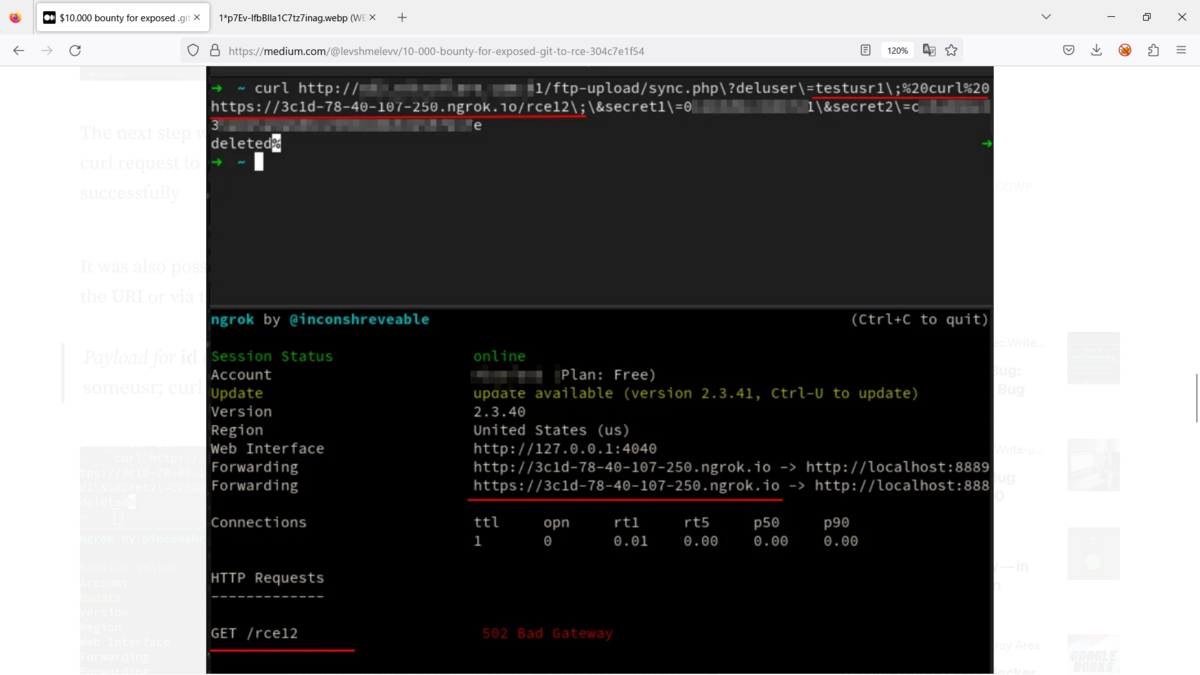
Task: Open the Firefox application menu
Action: click(x=1181, y=50)
